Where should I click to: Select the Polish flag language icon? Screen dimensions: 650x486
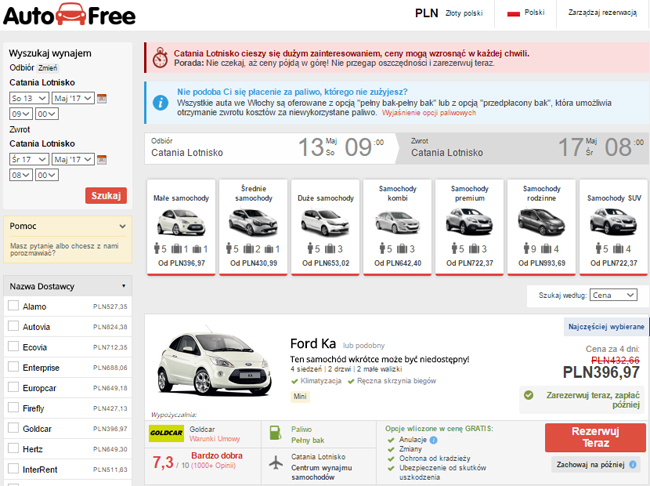tap(514, 14)
